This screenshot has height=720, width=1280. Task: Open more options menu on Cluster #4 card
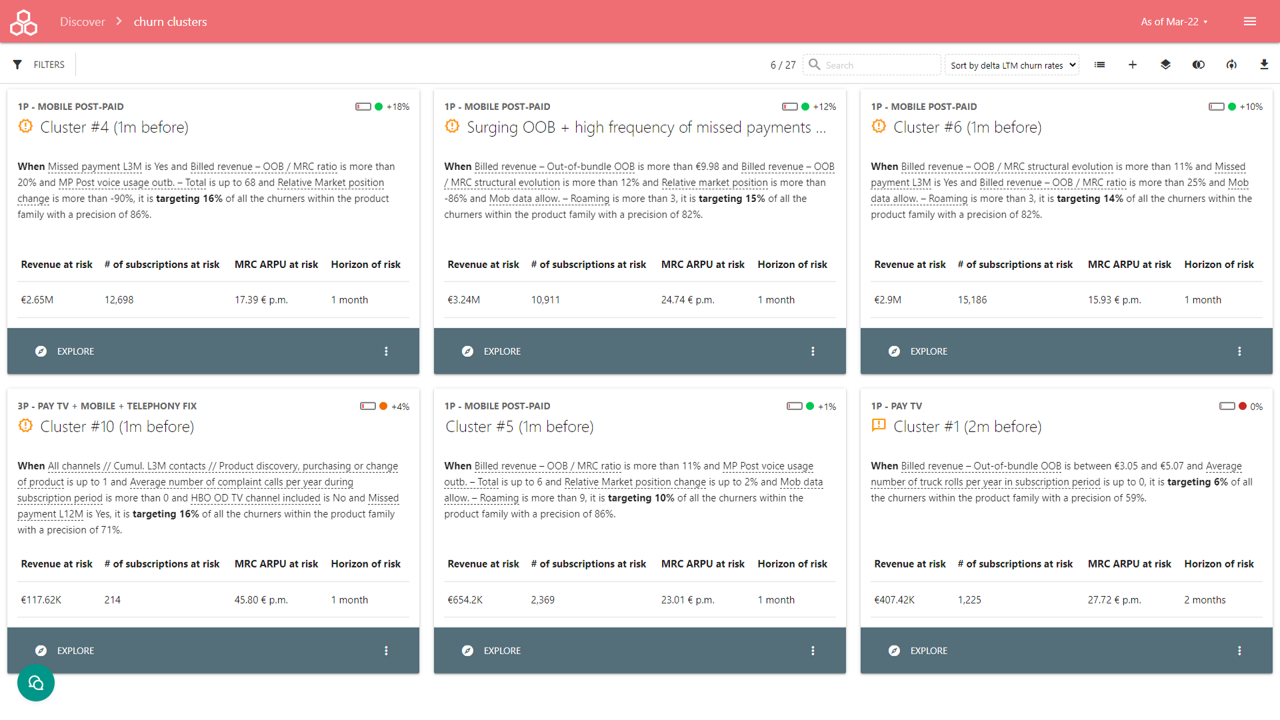(386, 351)
